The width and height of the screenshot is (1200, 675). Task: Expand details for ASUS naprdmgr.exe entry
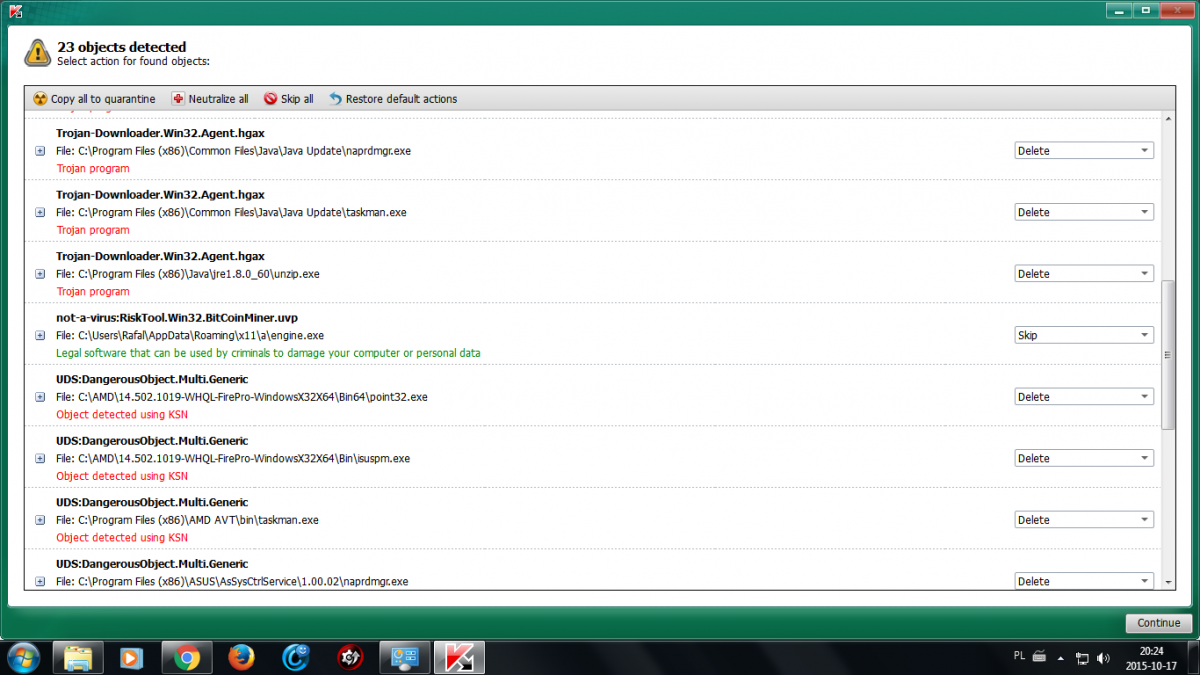point(40,581)
